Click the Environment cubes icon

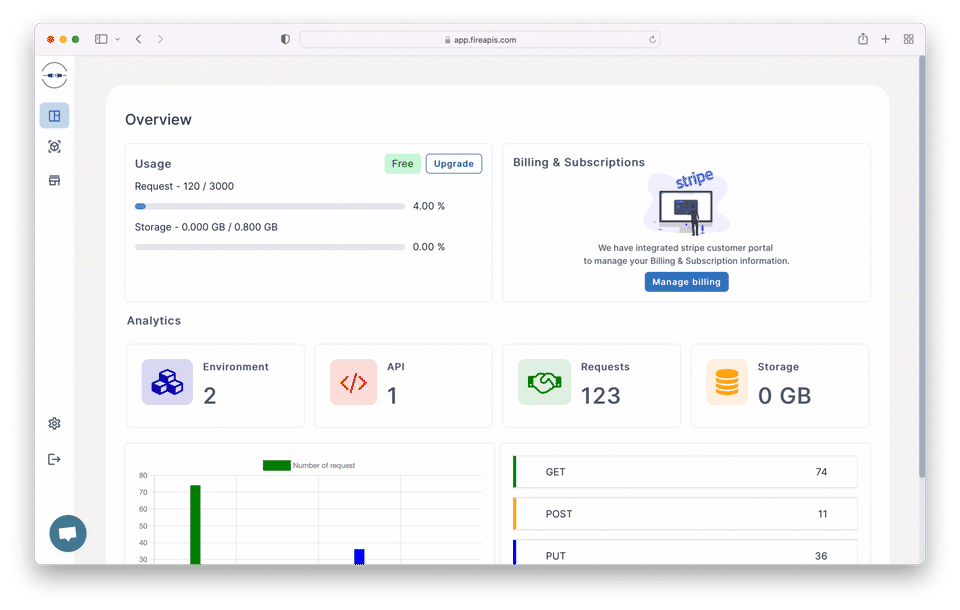pyautogui.click(x=167, y=382)
